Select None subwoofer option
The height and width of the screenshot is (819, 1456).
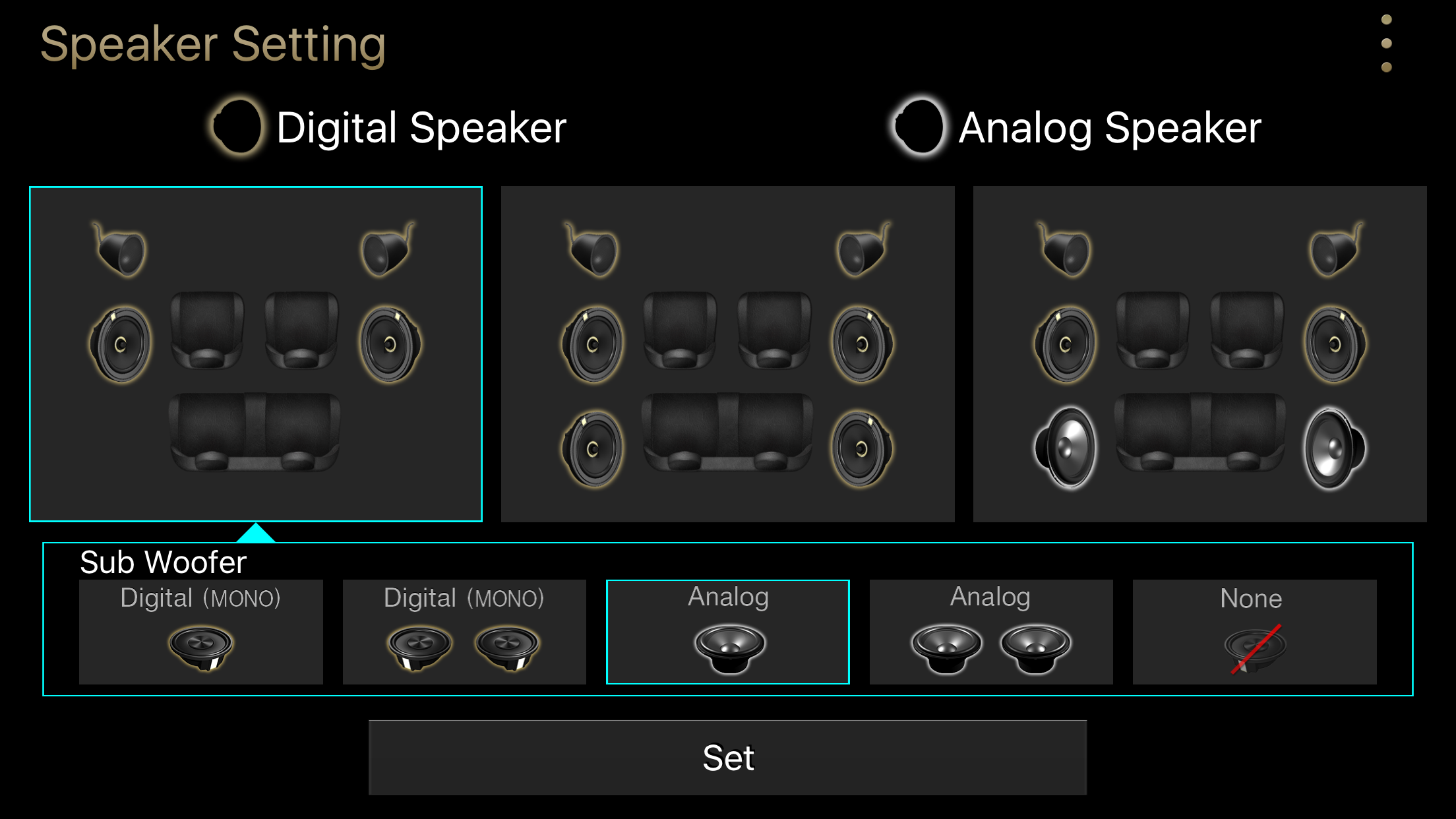click(1255, 632)
